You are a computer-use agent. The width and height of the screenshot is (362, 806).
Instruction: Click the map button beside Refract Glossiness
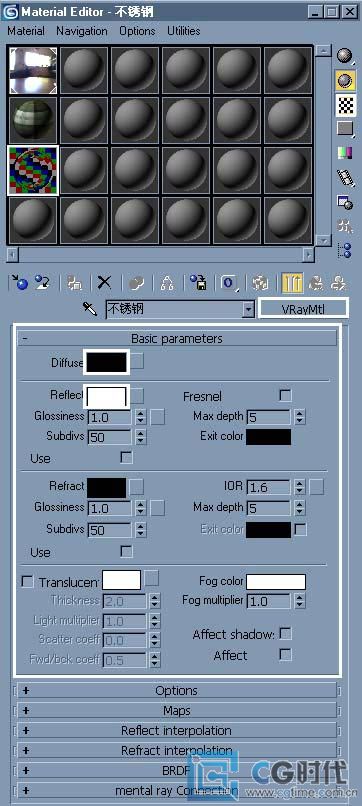tap(158, 508)
